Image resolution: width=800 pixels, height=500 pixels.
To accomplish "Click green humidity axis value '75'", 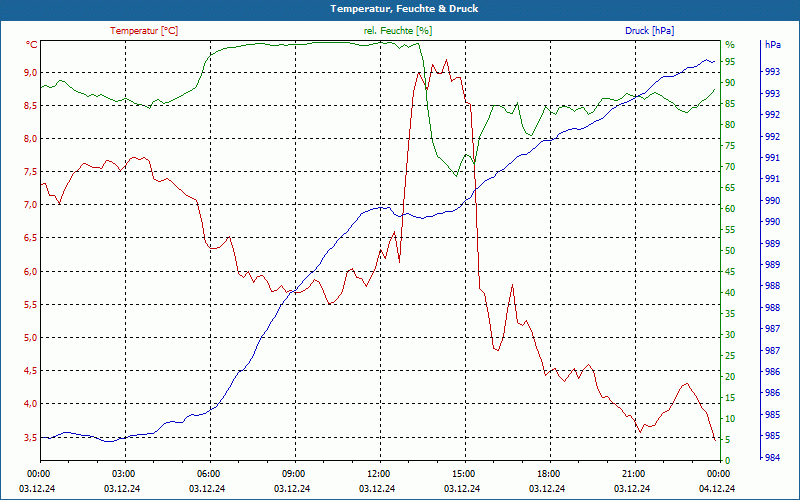I will tap(730, 146).
